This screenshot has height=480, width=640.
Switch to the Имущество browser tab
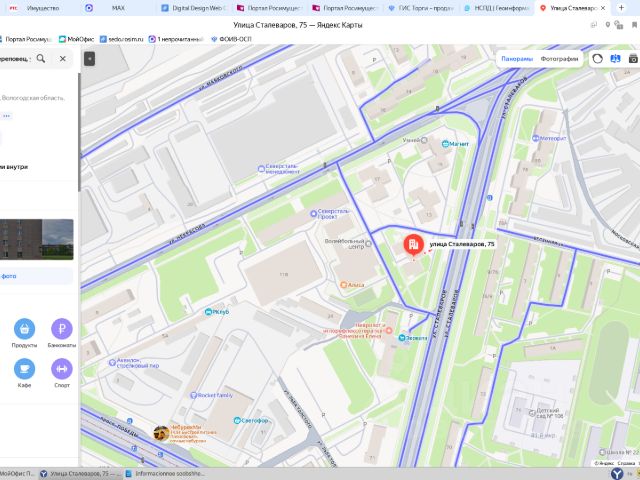click(x=43, y=8)
